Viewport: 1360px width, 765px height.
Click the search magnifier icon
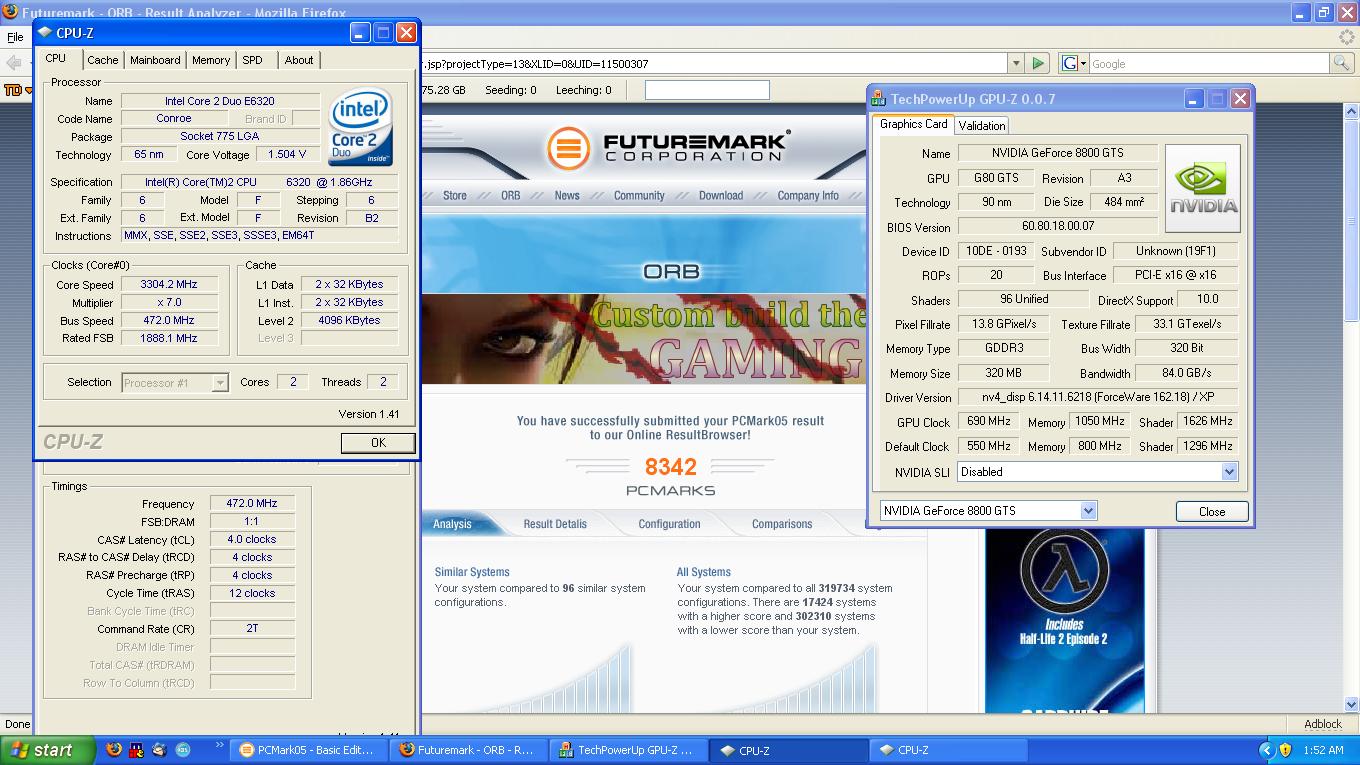pos(1341,63)
